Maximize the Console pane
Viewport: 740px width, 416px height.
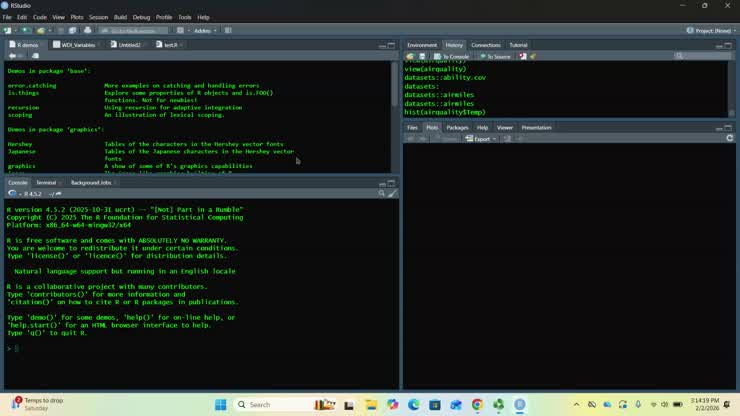[391, 183]
